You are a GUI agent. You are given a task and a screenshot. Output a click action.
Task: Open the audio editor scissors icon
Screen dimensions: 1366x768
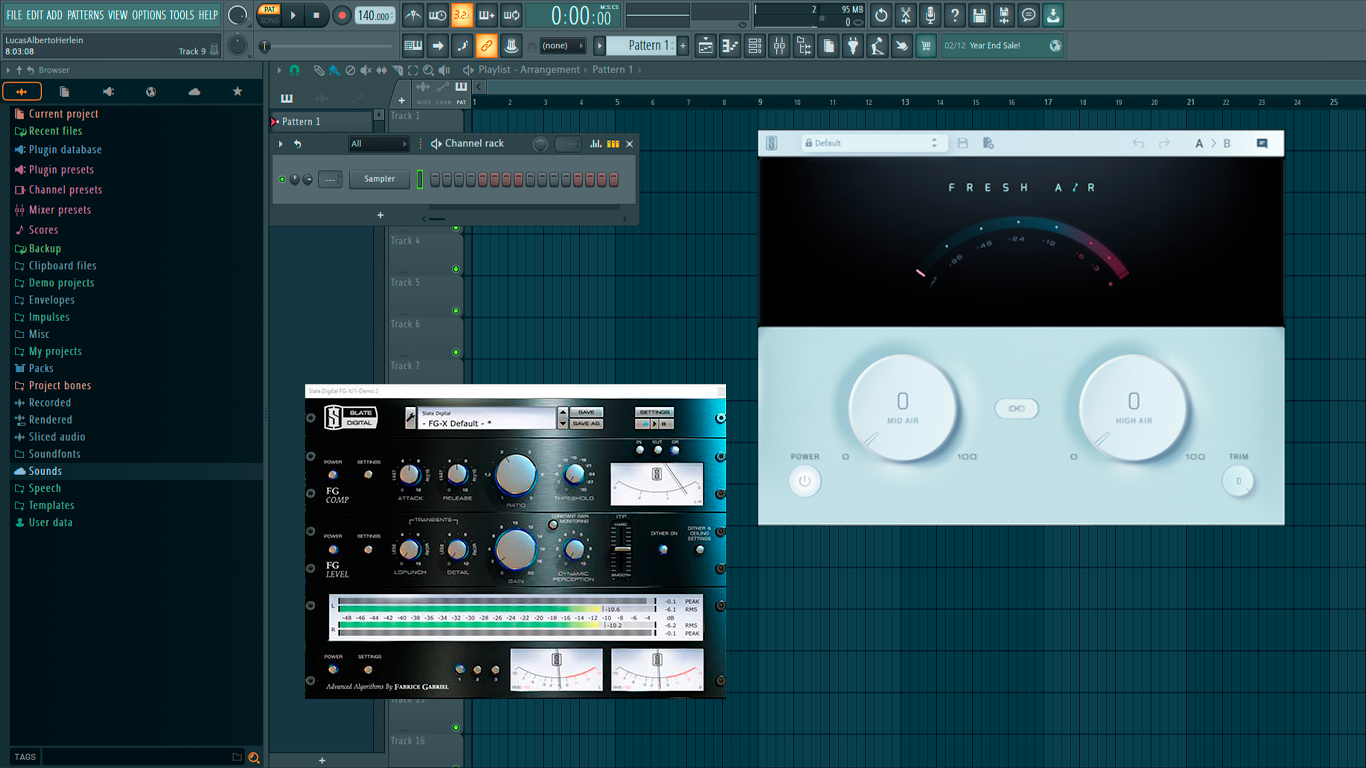pos(906,15)
